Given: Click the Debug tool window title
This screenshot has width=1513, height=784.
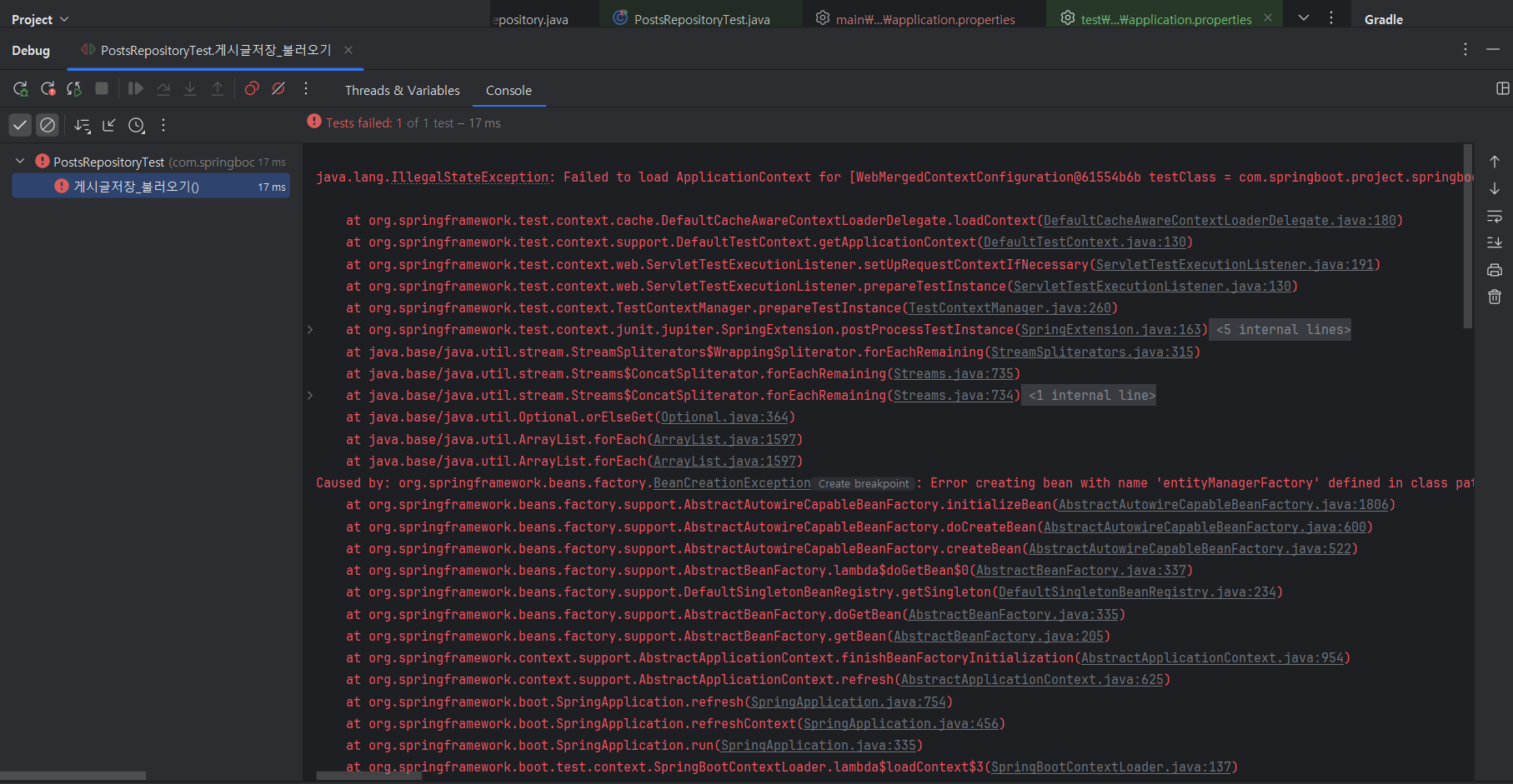Looking at the screenshot, I should pyautogui.click(x=31, y=50).
